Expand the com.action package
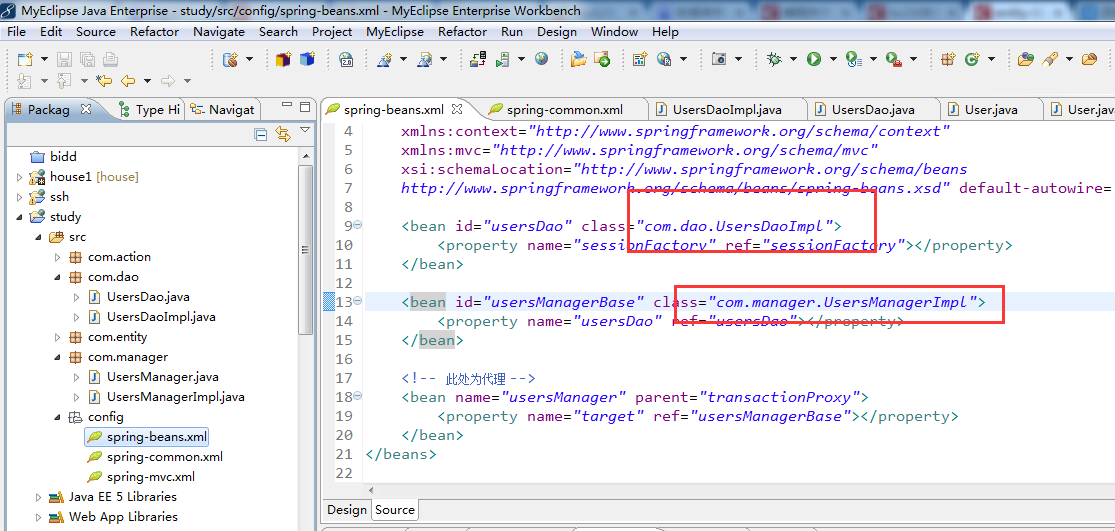 pos(58,257)
